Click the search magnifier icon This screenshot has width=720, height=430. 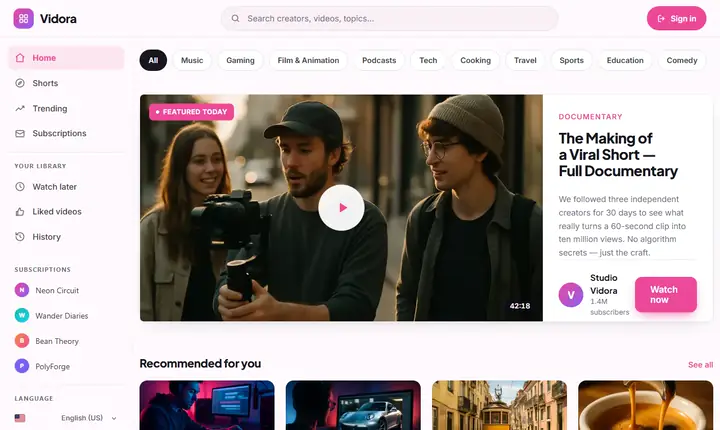point(235,18)
